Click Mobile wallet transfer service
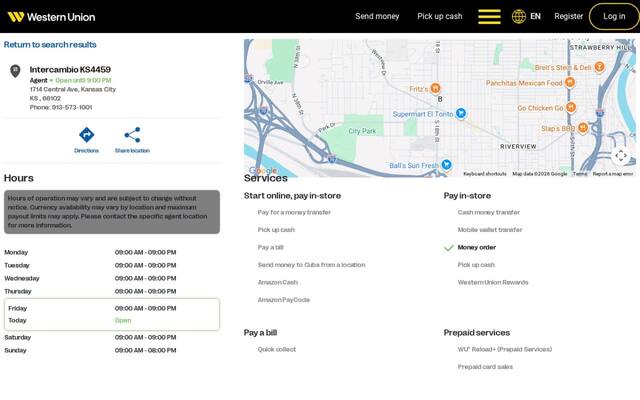The width and height of the screenshot is (640, 400). (x=490, y=230)
